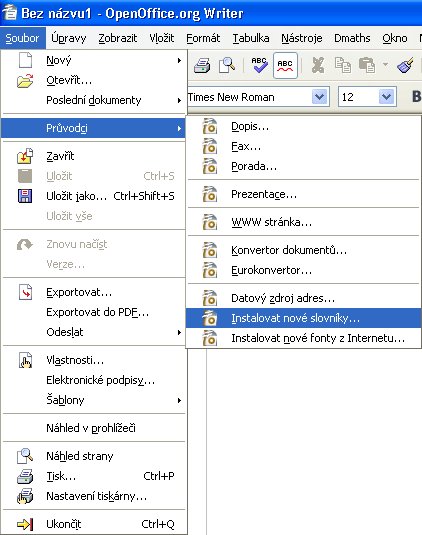The height and width of the screenshot is (535, 422).
Task: Open Page Preview magnifier toolbar icon
Action: click(x=227, y=65)
